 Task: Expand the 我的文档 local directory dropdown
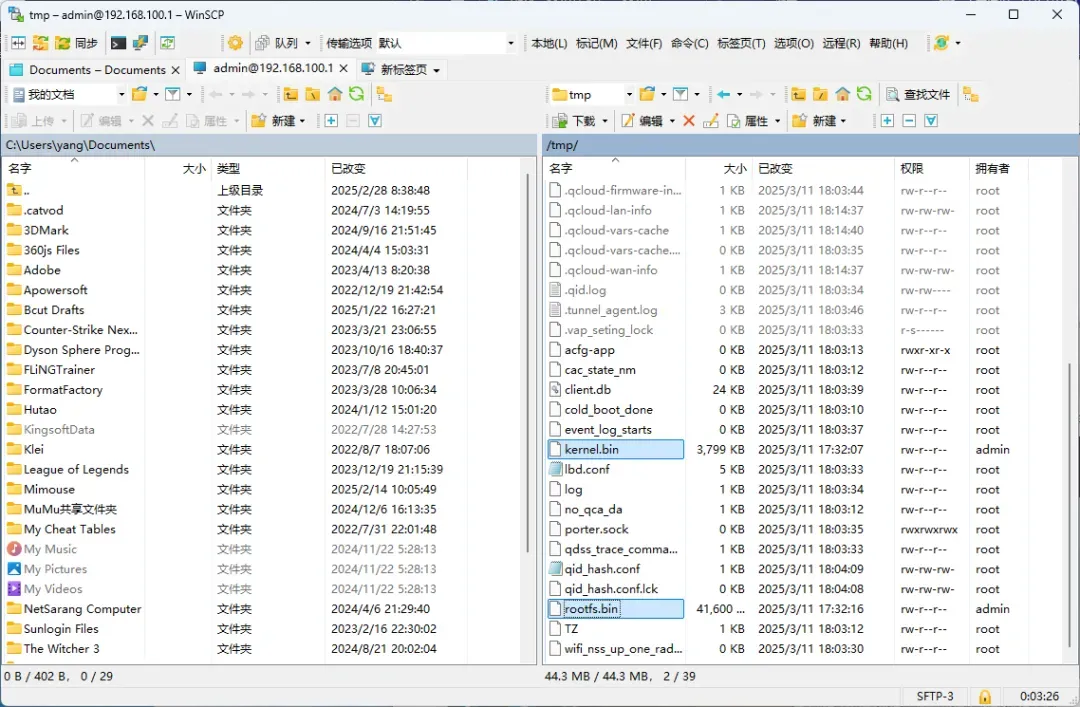[121, 94]
